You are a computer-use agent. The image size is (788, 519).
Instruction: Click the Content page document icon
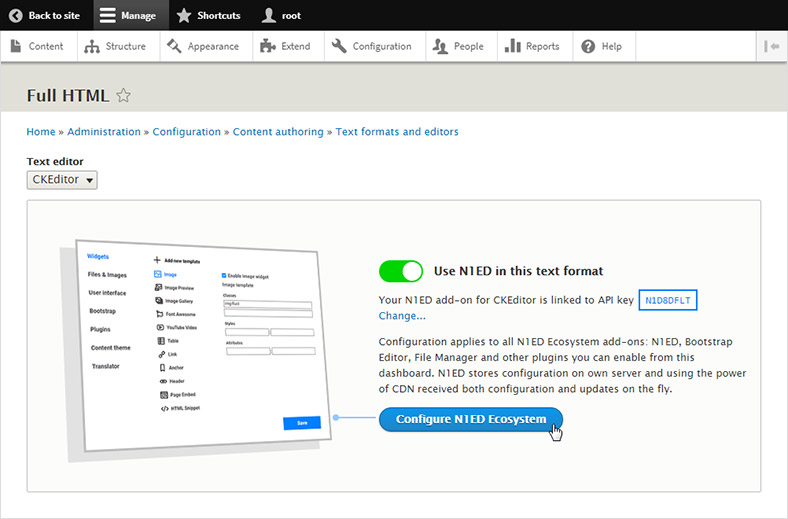click(16, 46)
